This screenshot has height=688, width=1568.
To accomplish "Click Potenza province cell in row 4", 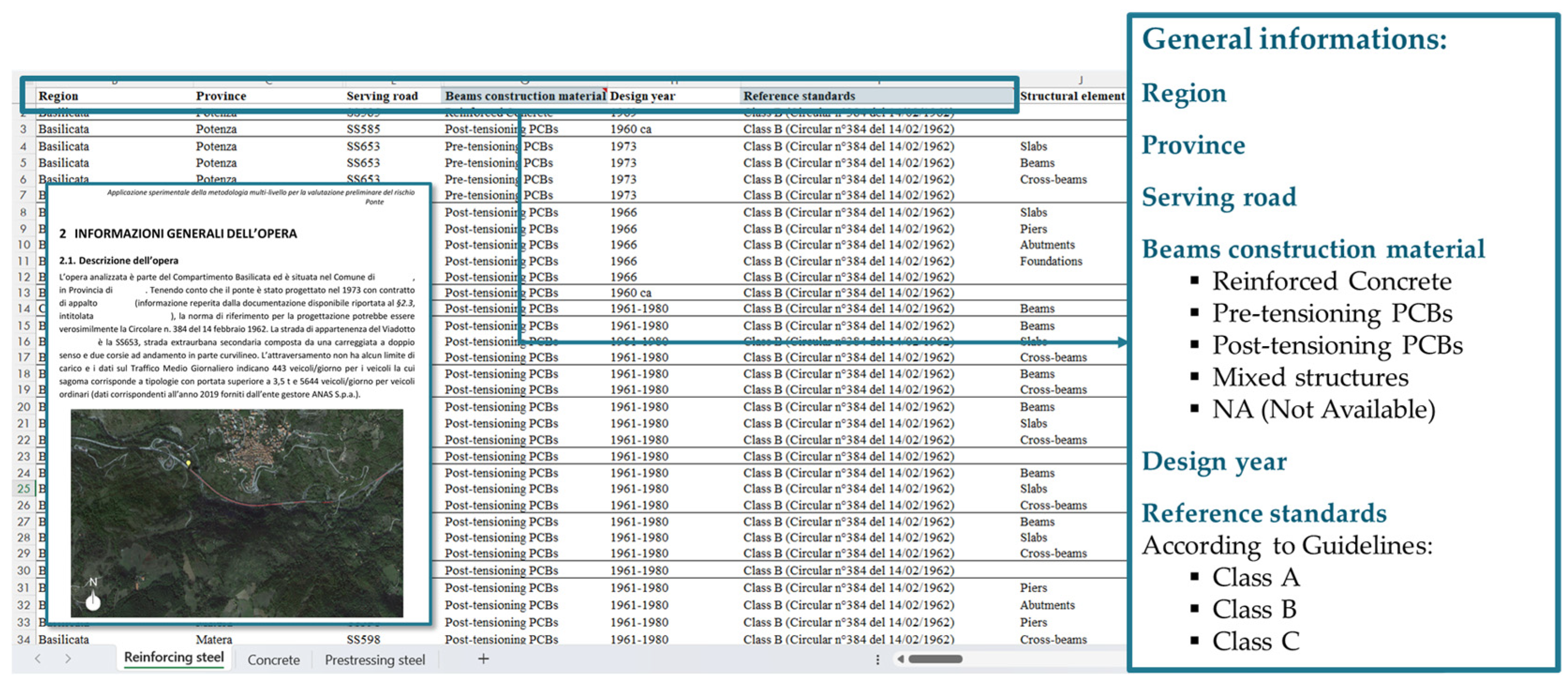I will tap(216, 146).
